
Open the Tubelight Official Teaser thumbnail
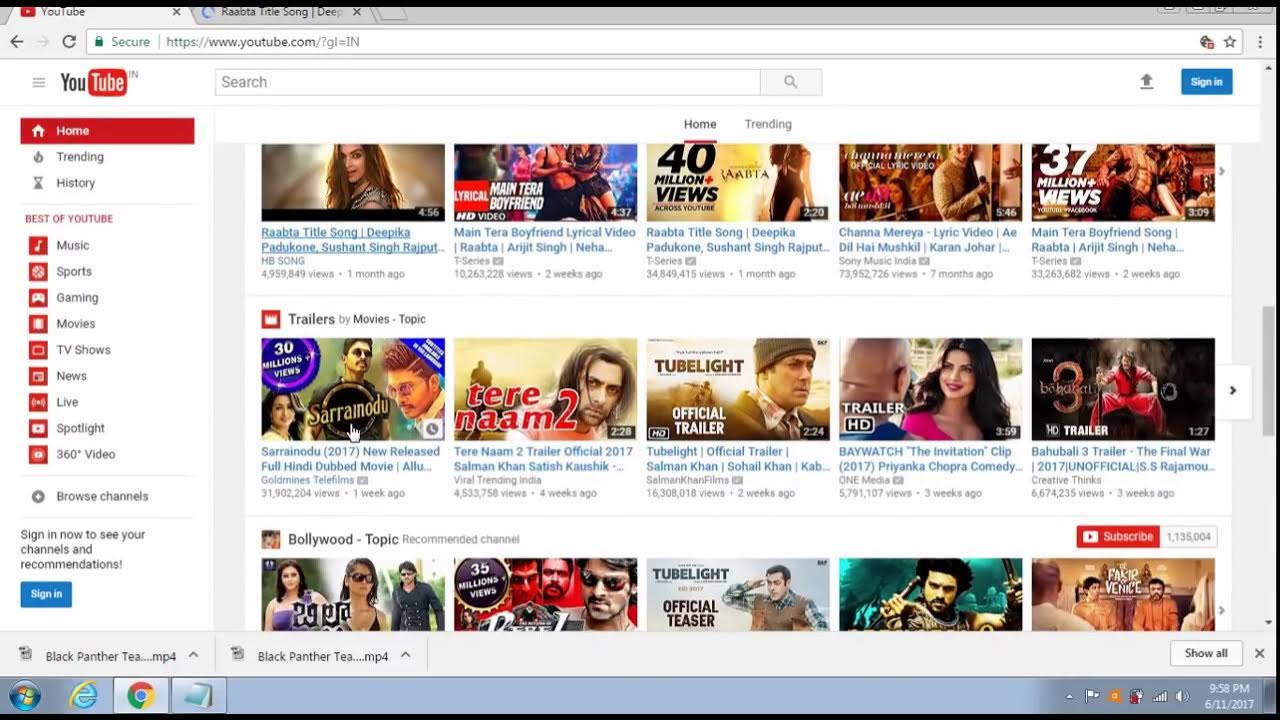tap(738, 594)
